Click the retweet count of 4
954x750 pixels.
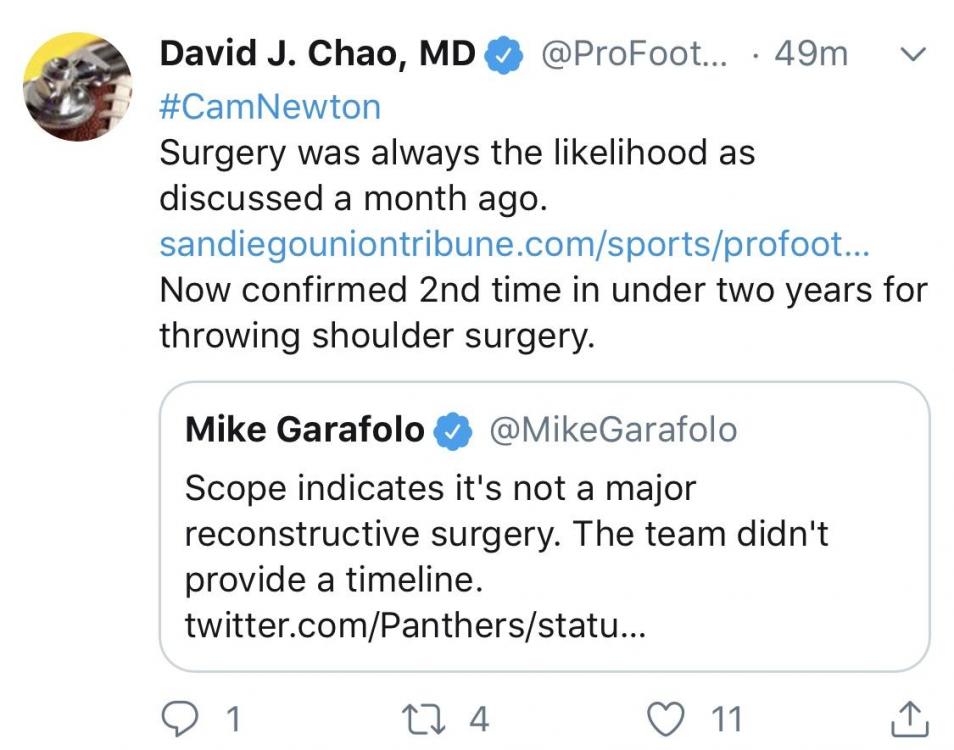point(478,718)
